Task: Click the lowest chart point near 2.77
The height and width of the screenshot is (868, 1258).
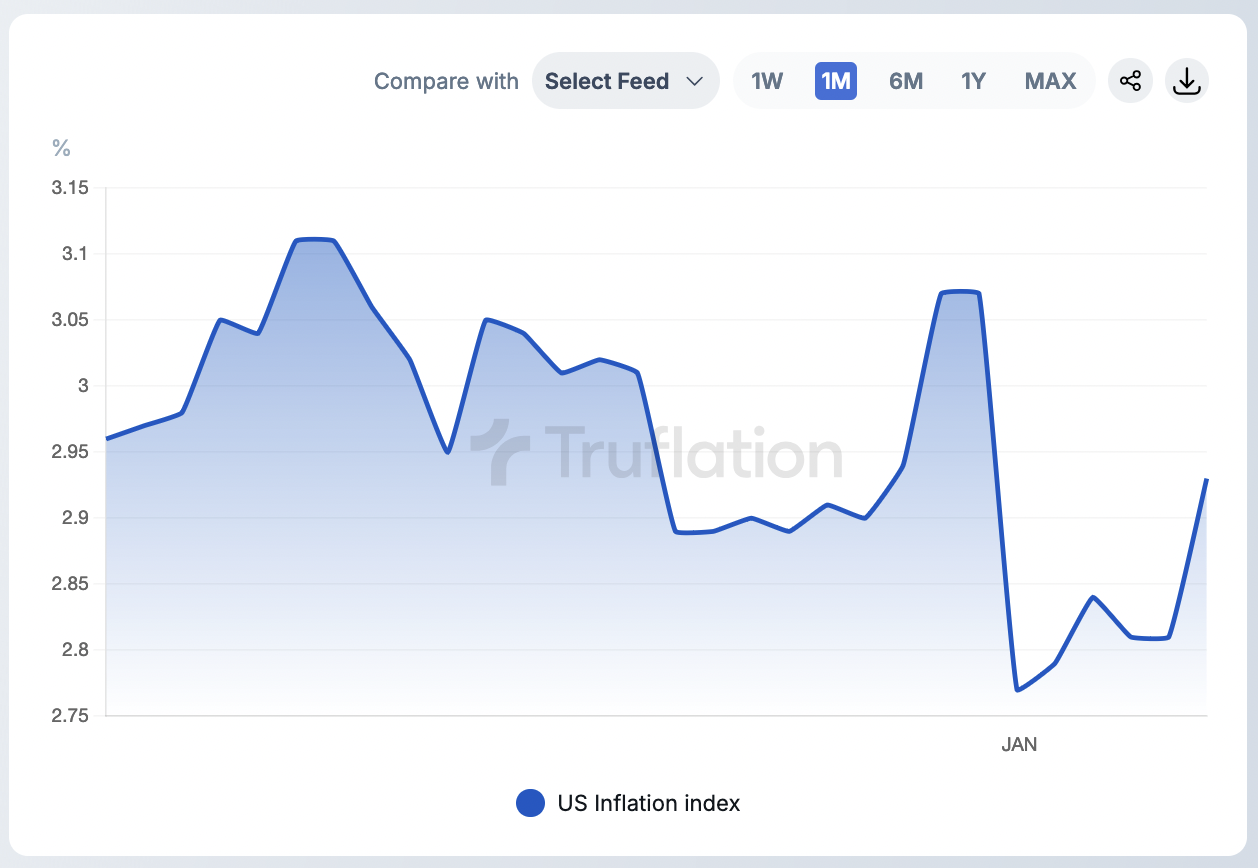Action: click(x=1017, y=690)
